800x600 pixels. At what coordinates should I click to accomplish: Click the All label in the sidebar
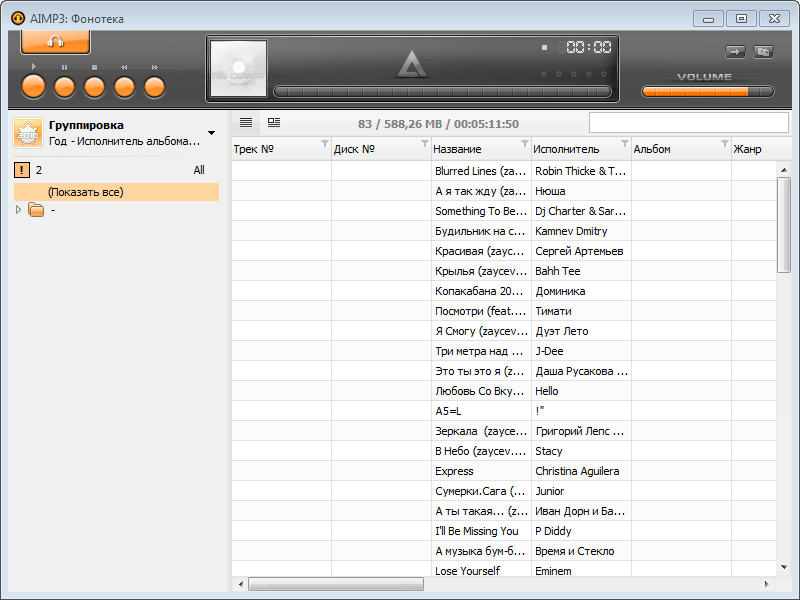[x=199, y=170]
